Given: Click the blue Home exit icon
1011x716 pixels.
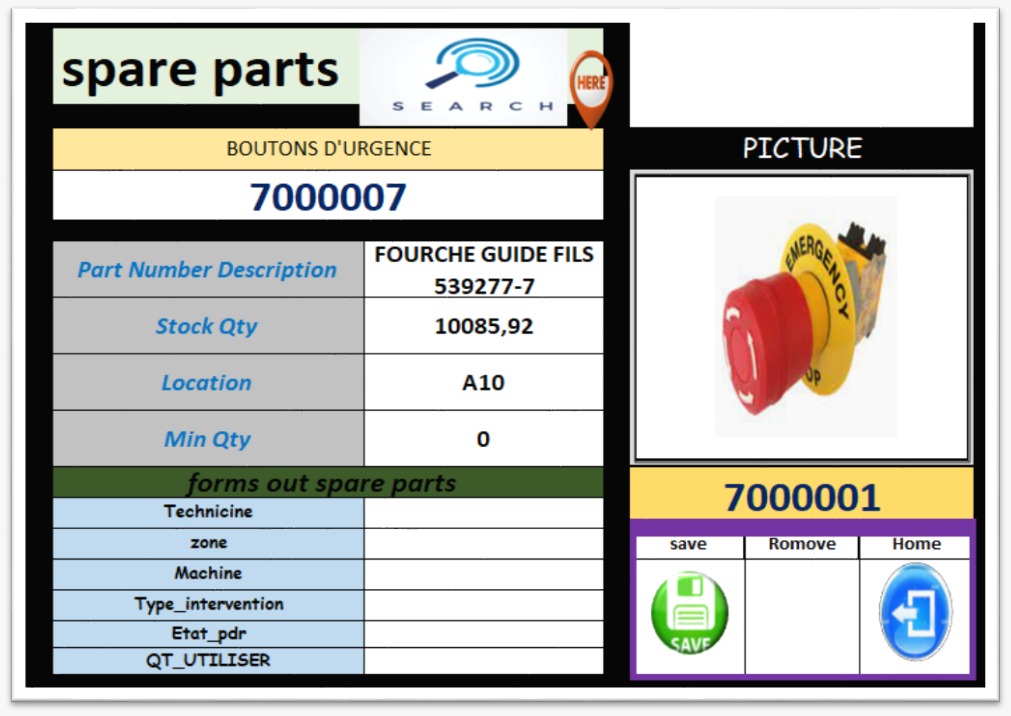Looking at the screenshot, I should coord(915,612).
